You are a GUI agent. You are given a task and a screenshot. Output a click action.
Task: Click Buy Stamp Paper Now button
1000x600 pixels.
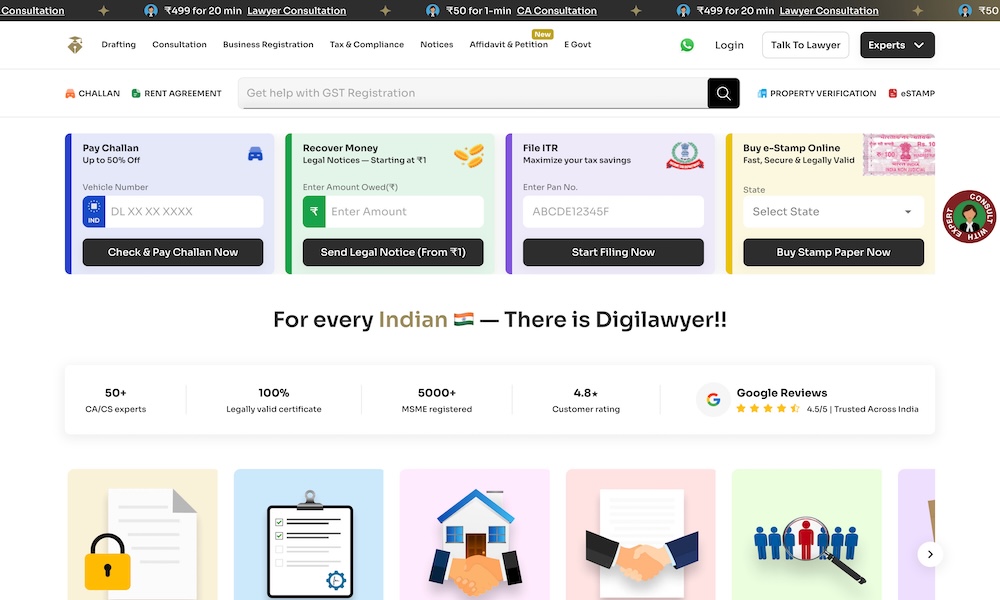click(x=833, y=252)
